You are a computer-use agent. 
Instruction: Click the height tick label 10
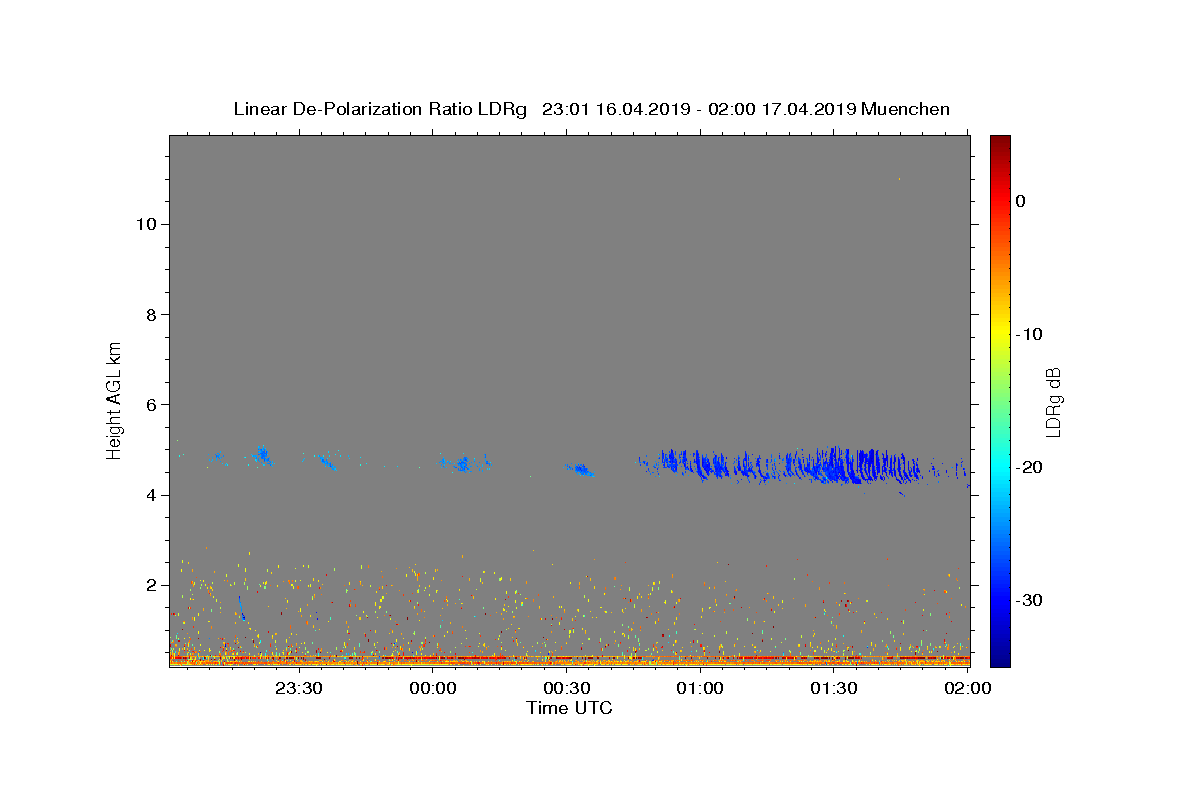click(145, 224)
